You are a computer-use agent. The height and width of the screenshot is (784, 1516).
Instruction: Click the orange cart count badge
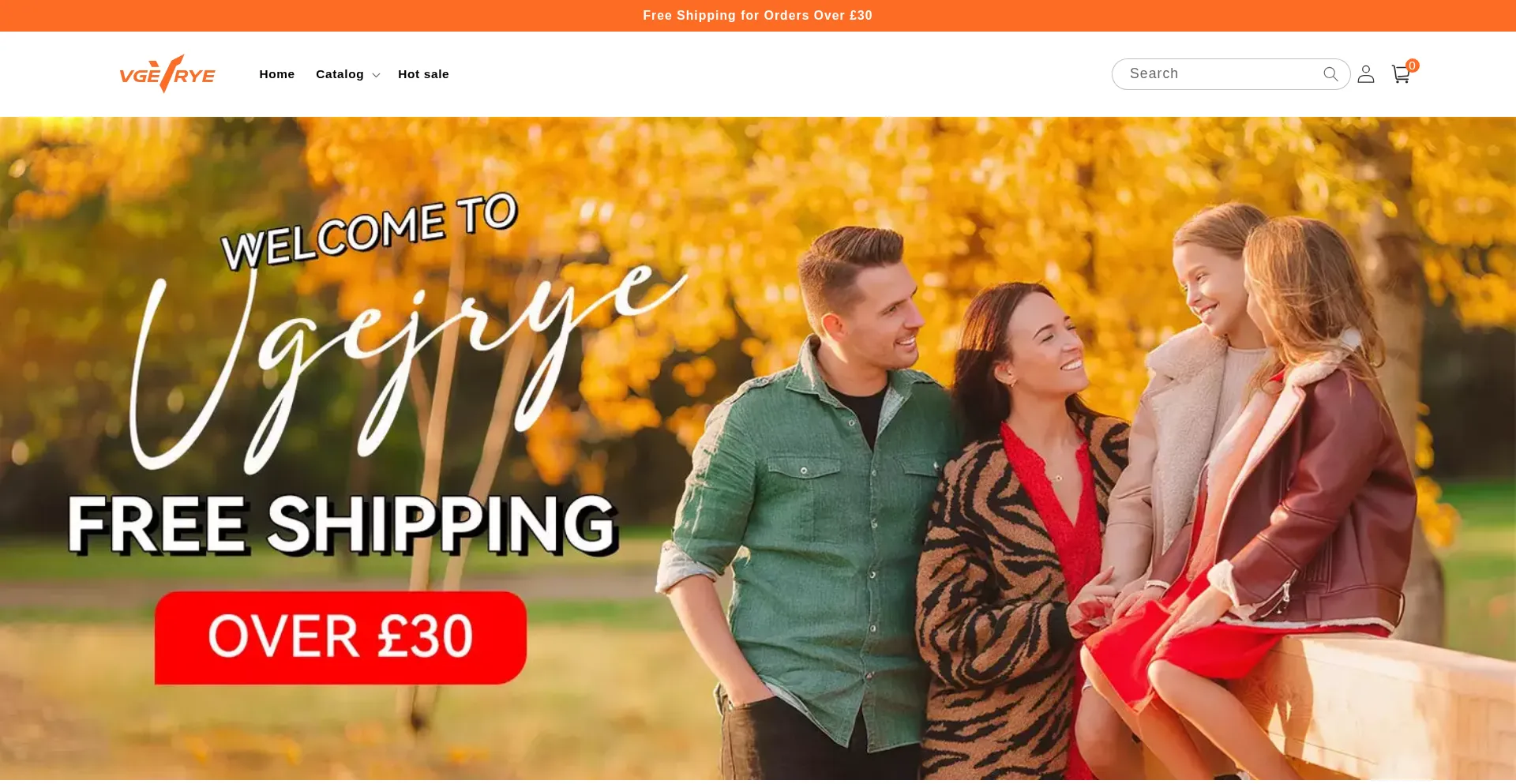coord(1413,66)
